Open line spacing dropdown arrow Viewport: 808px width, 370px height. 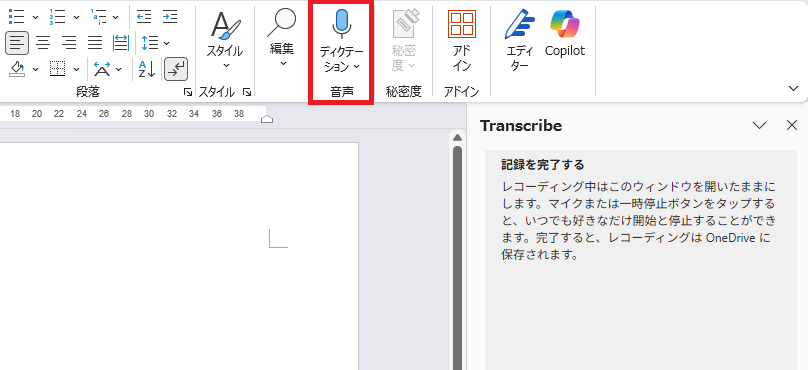click(166, 43)
